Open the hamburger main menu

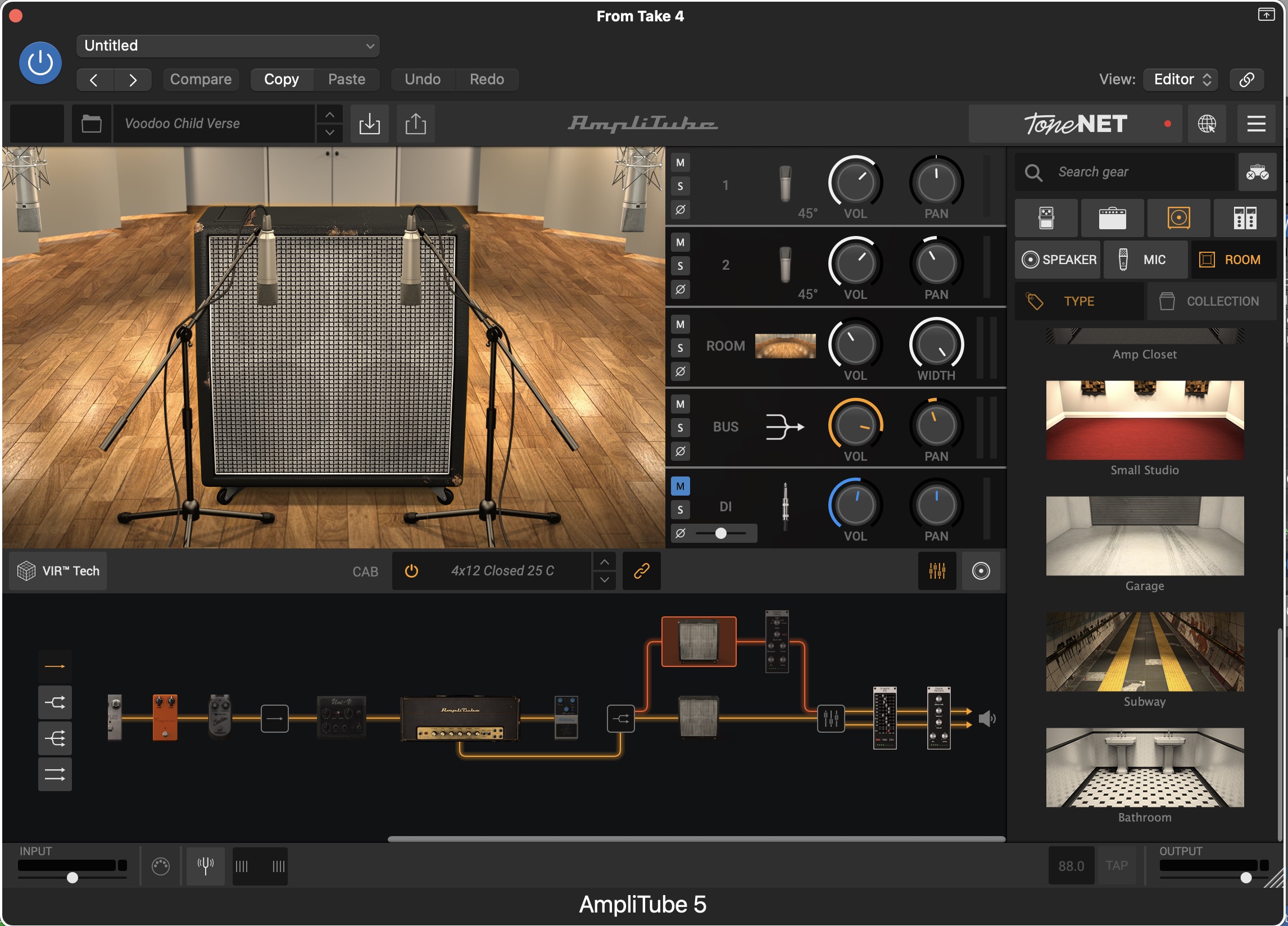point(1256,123)
